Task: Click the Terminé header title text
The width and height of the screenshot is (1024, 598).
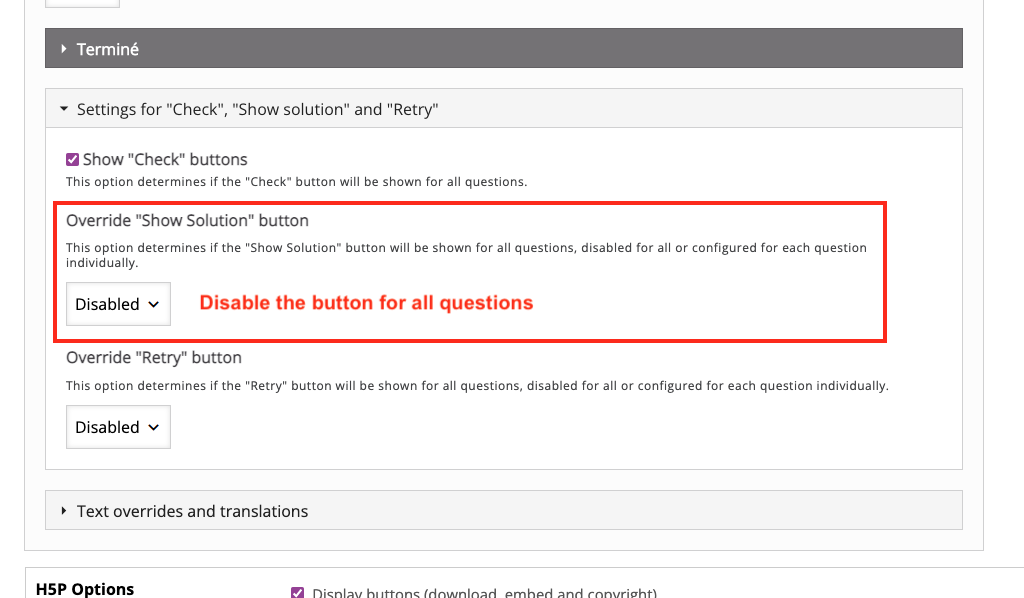Action: (x=108, y=50)
